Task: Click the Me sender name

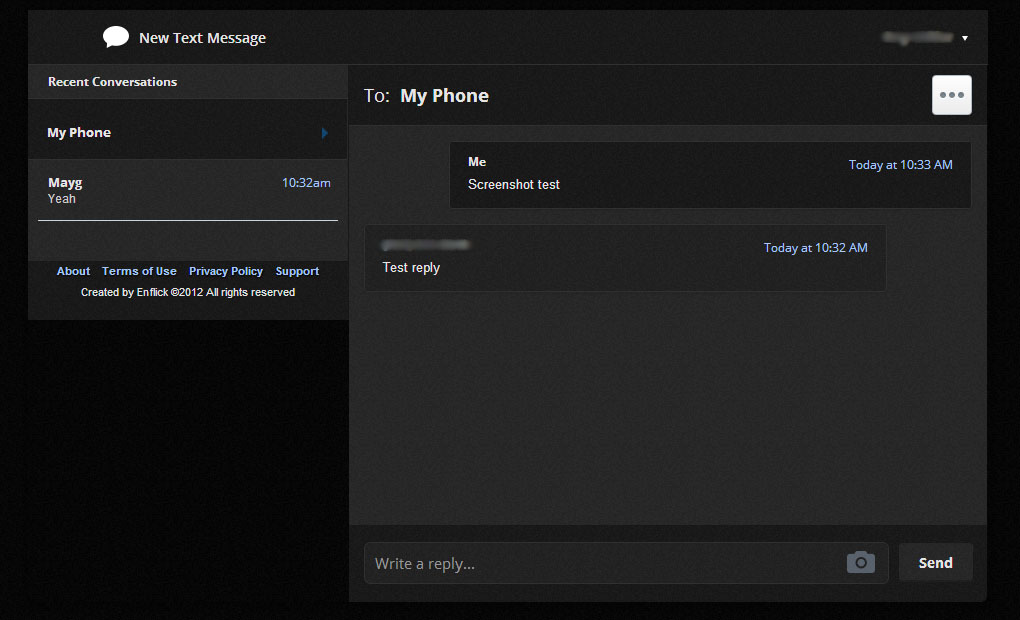Action: coord(477,162)
